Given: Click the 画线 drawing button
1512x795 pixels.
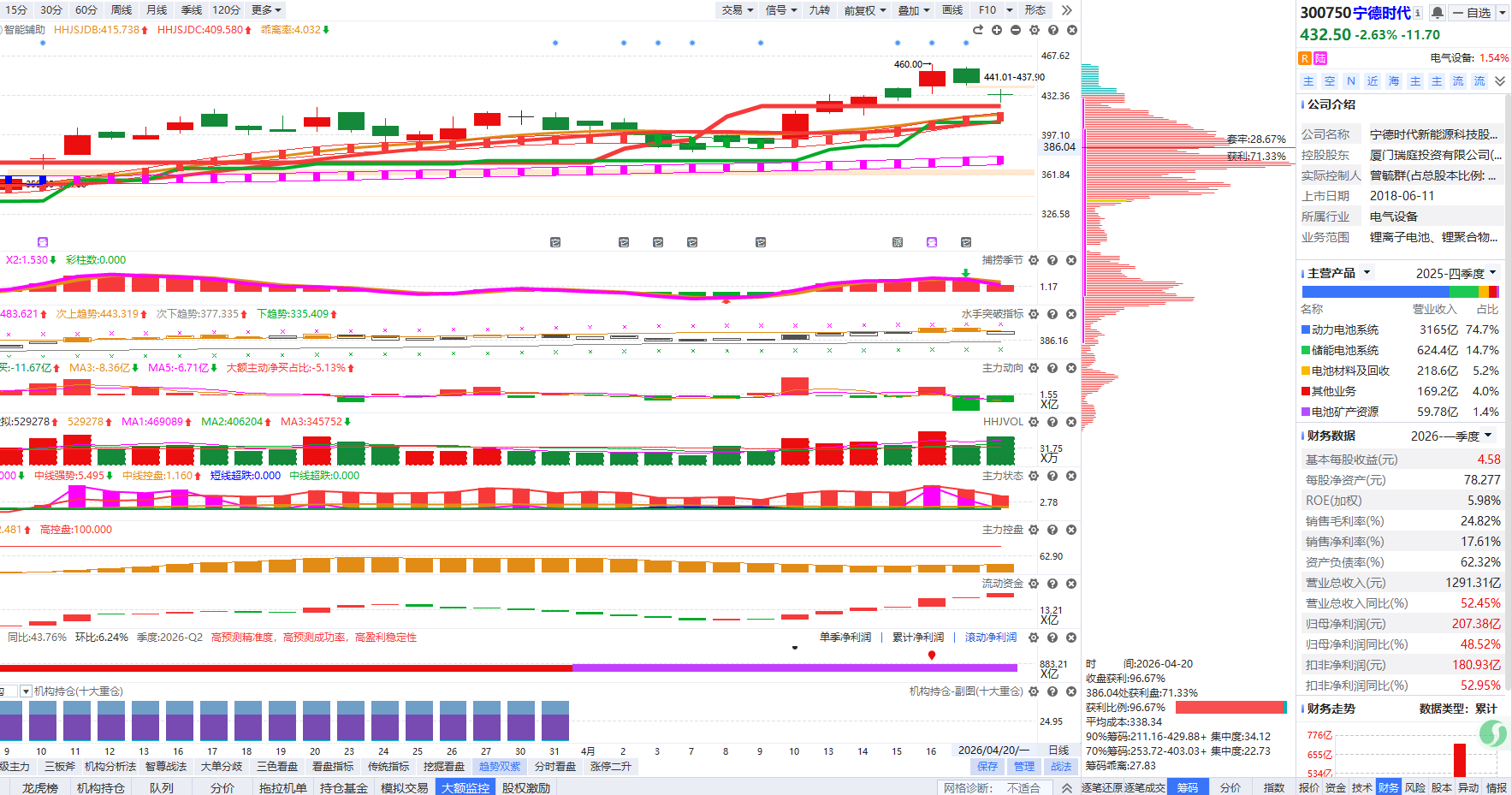Looking at the screenshot, I should 952,10.
